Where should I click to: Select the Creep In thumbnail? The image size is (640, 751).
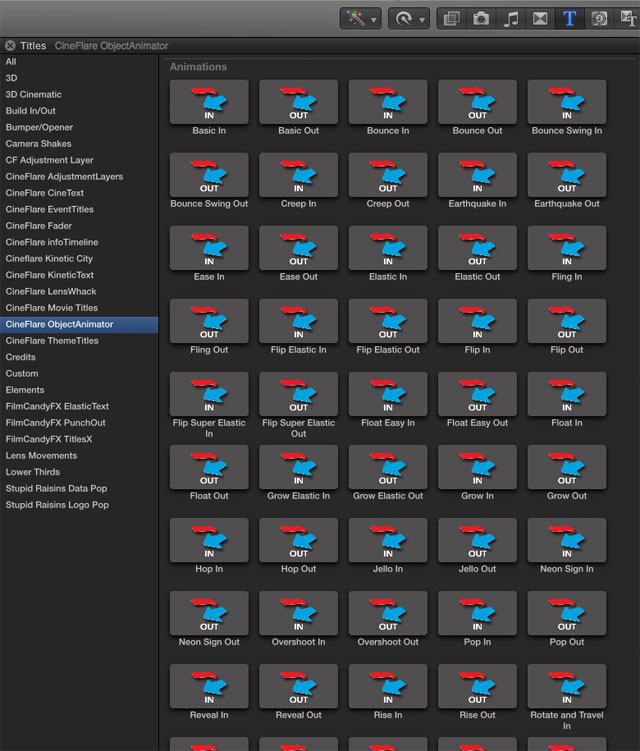pos(298,175)
